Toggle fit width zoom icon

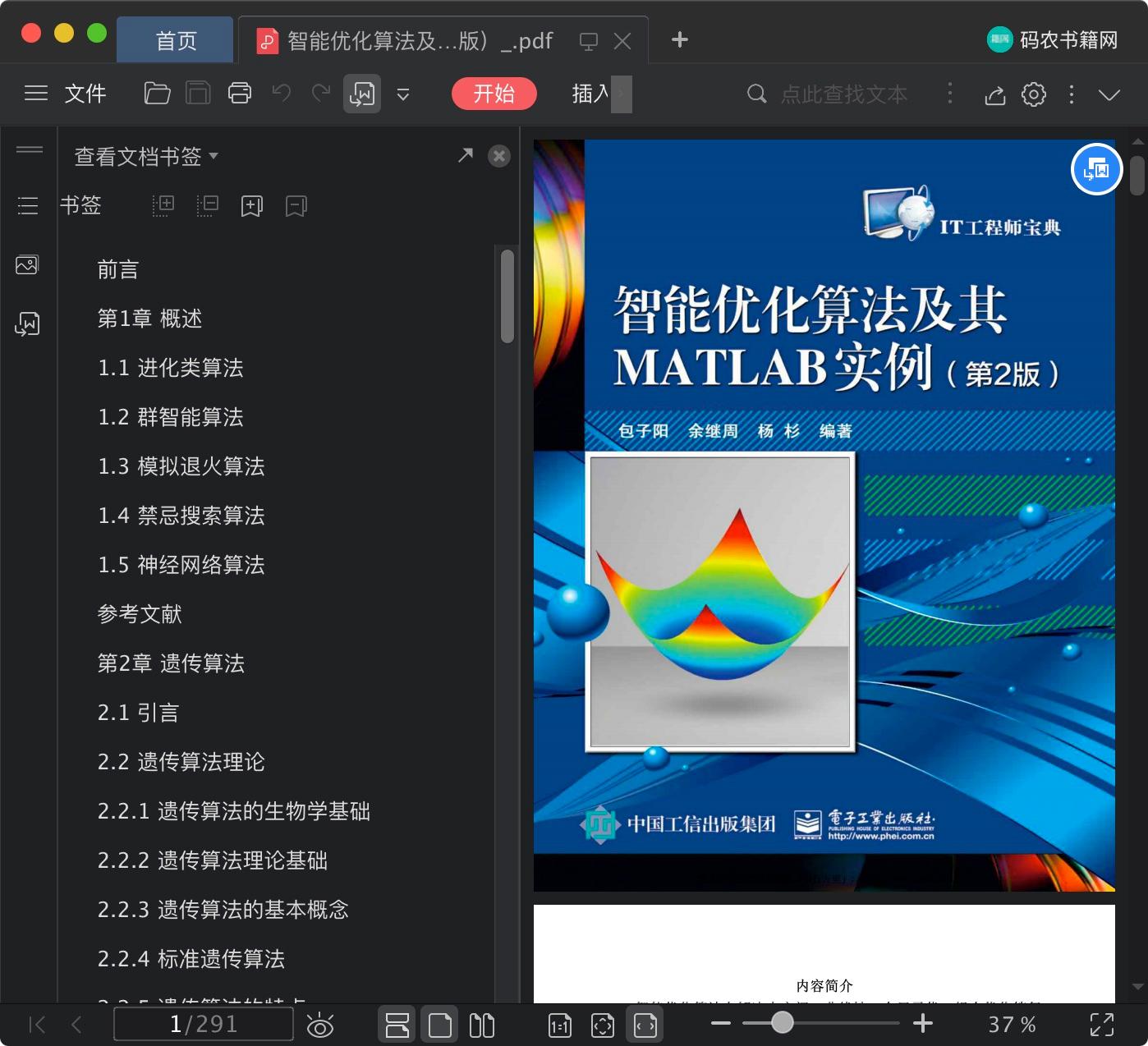pos(645,1025)
